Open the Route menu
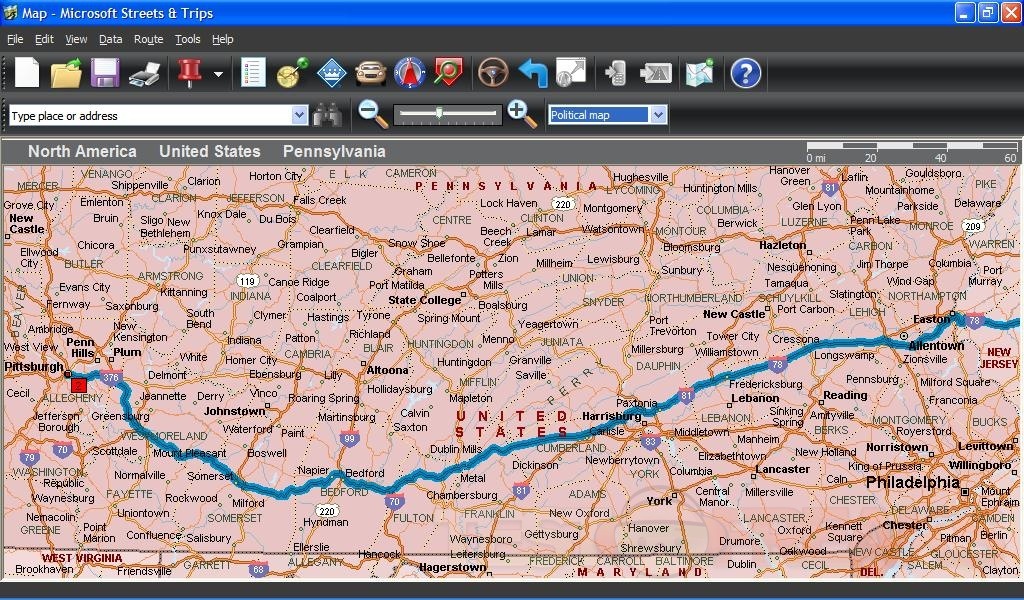Screen dimensions: 1024x600 click(x=148, y=39)
